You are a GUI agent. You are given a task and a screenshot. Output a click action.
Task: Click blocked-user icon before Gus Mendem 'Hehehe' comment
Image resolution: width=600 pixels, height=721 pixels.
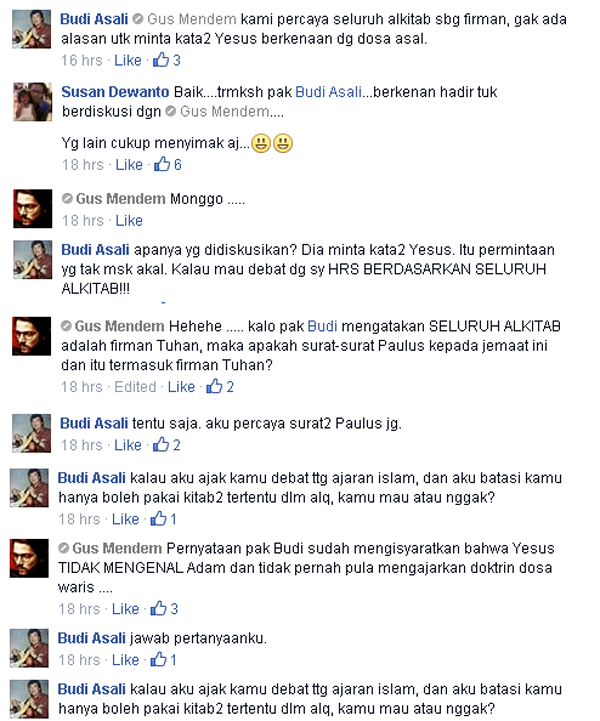tap(66, 326)
